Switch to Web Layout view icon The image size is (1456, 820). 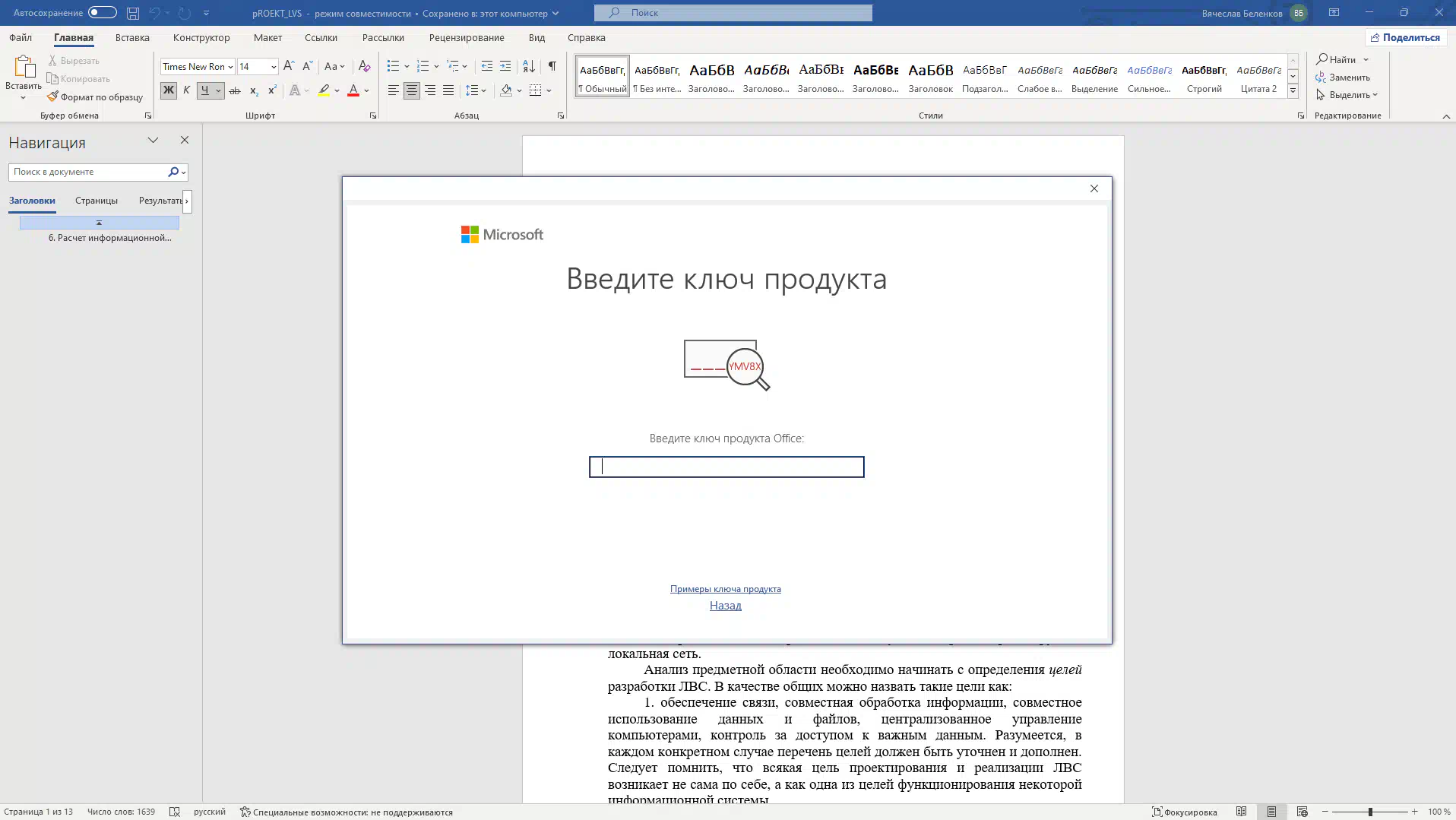point(1302,812)
